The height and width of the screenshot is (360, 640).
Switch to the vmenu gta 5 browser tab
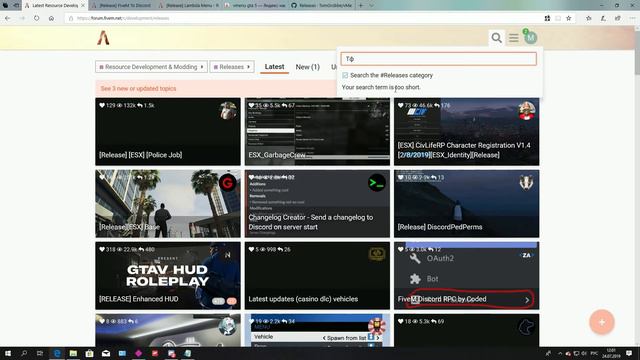[x=256, y=6]
